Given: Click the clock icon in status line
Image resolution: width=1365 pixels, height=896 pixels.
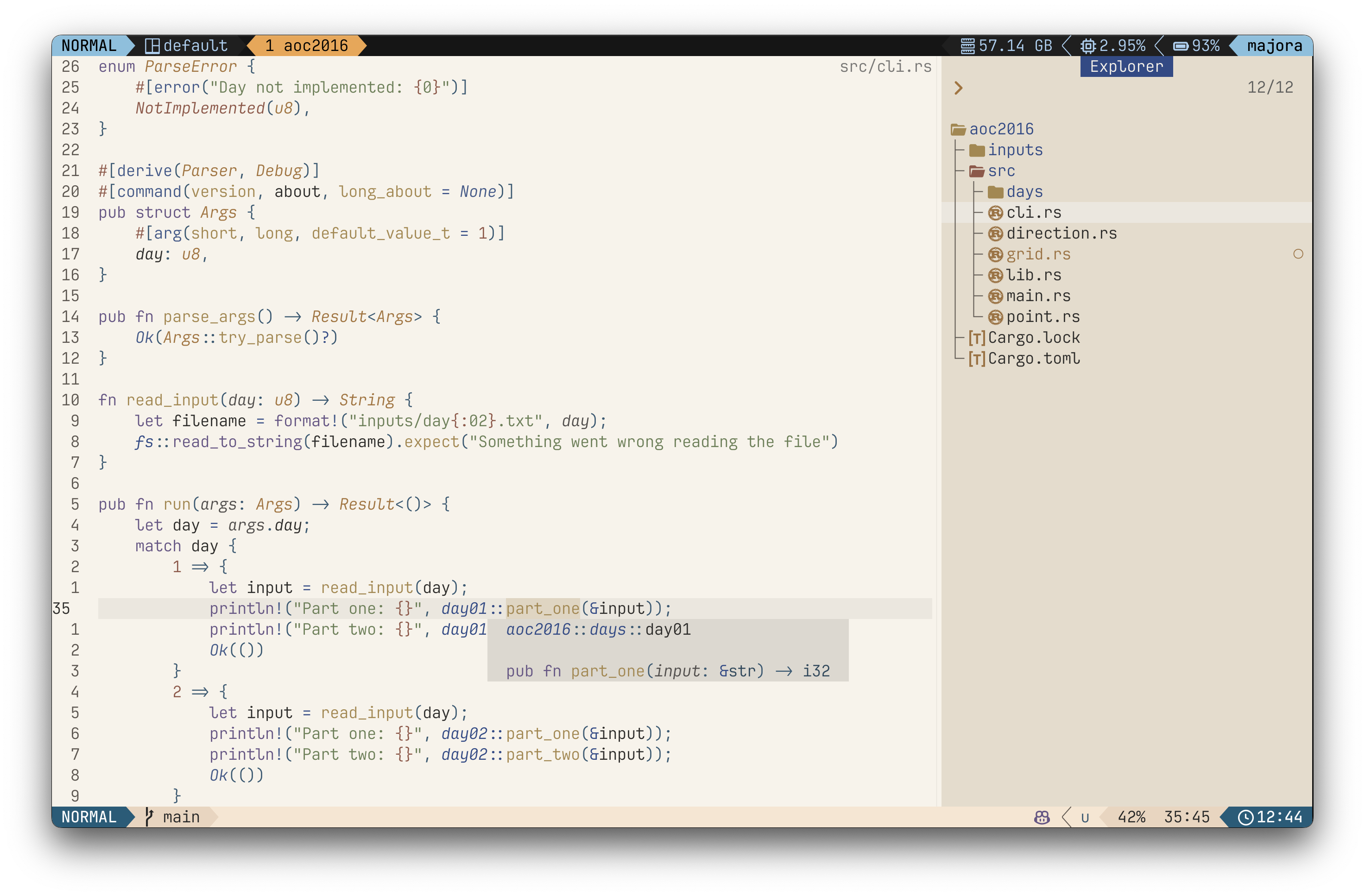Looking at the screenshot, I should (x=1245, y=817).
